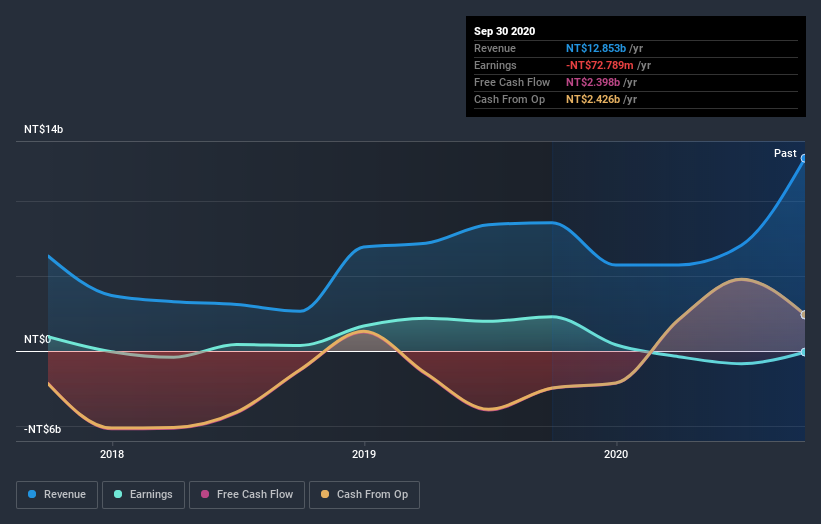
Task: Click the -NT$72.789m earnings value
Action: [x=600, y=65]
